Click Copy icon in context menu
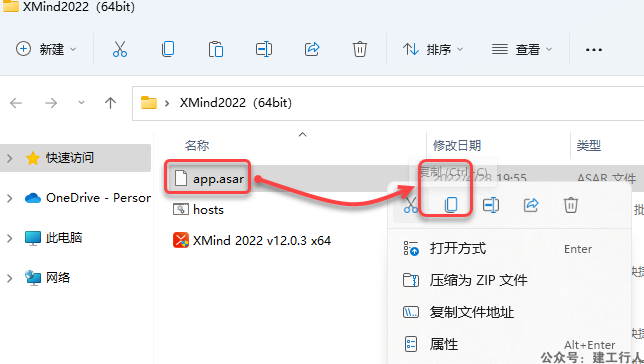 451,205
